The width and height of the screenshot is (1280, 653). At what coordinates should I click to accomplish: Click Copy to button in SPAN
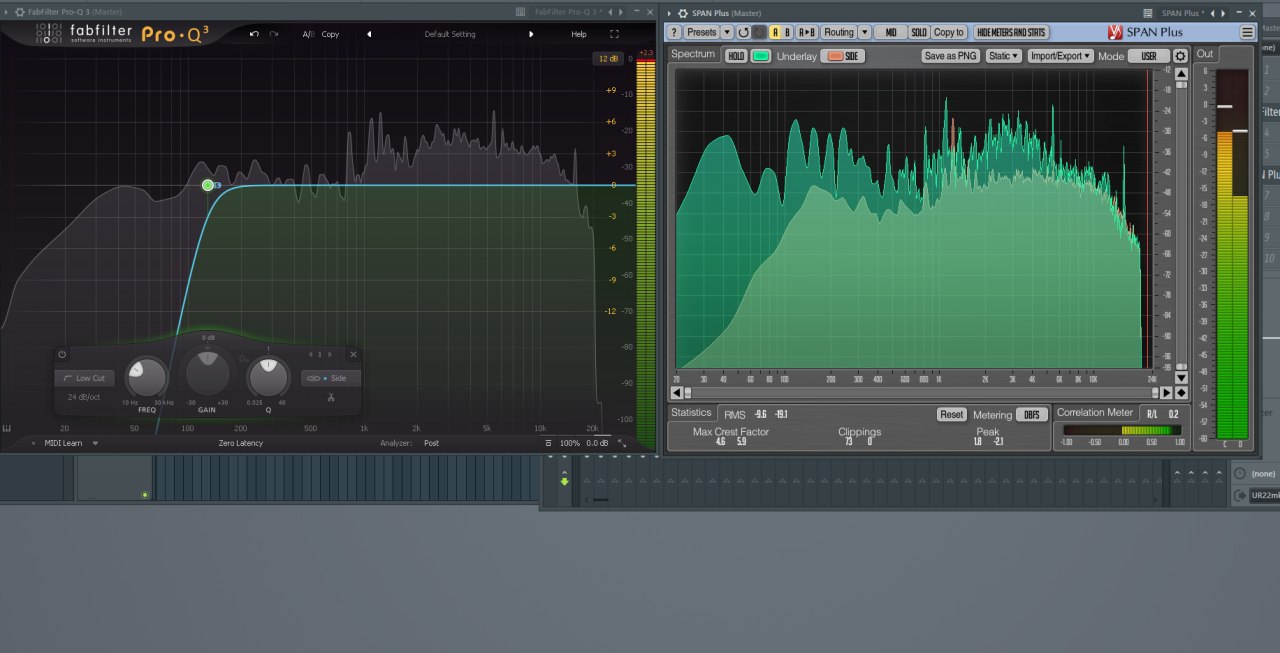949,32
